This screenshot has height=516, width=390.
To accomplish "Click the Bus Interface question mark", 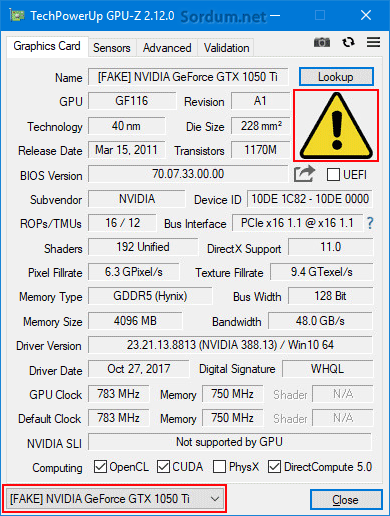I will 370,223.
